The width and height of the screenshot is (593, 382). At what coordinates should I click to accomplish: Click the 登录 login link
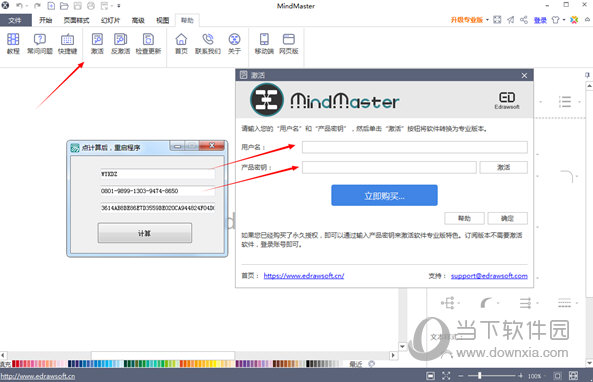point(540,20)
